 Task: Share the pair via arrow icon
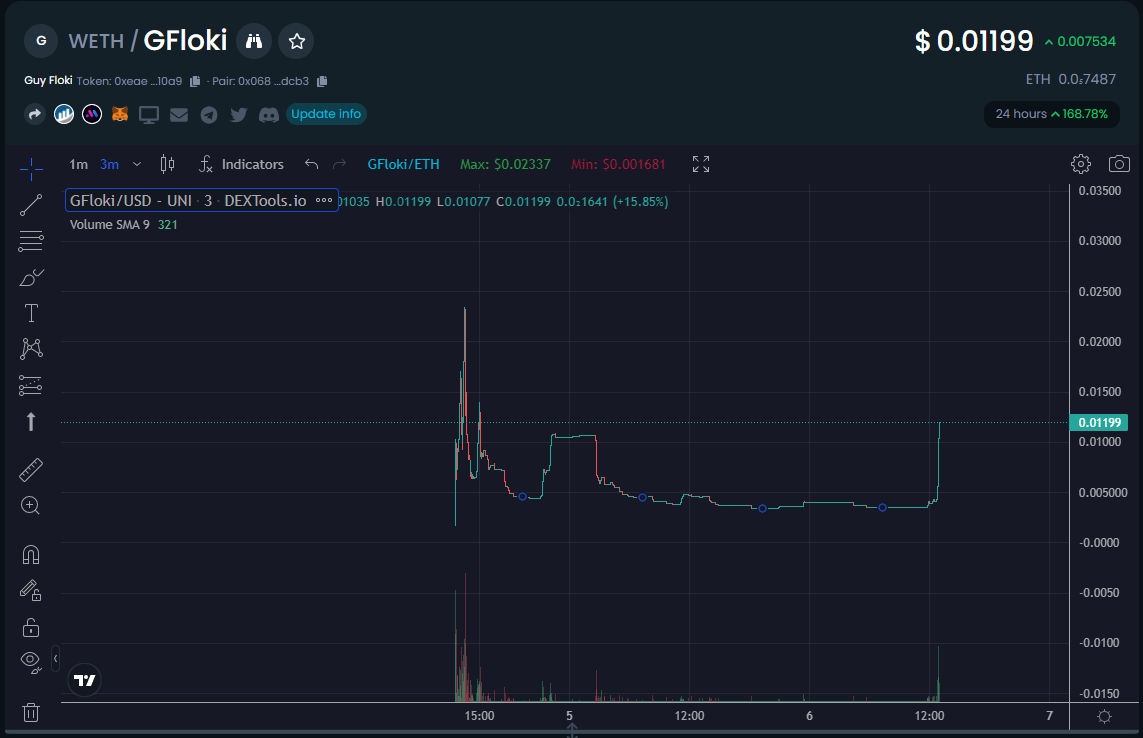34,114
